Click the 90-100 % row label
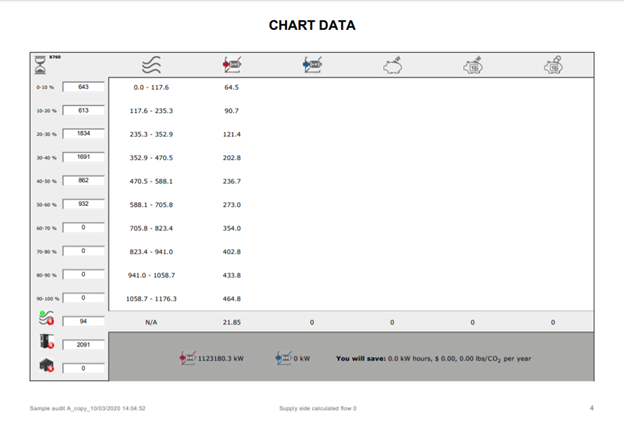This screenshot has height=431, width=624. pyautogui.click(x=48, y=298)
